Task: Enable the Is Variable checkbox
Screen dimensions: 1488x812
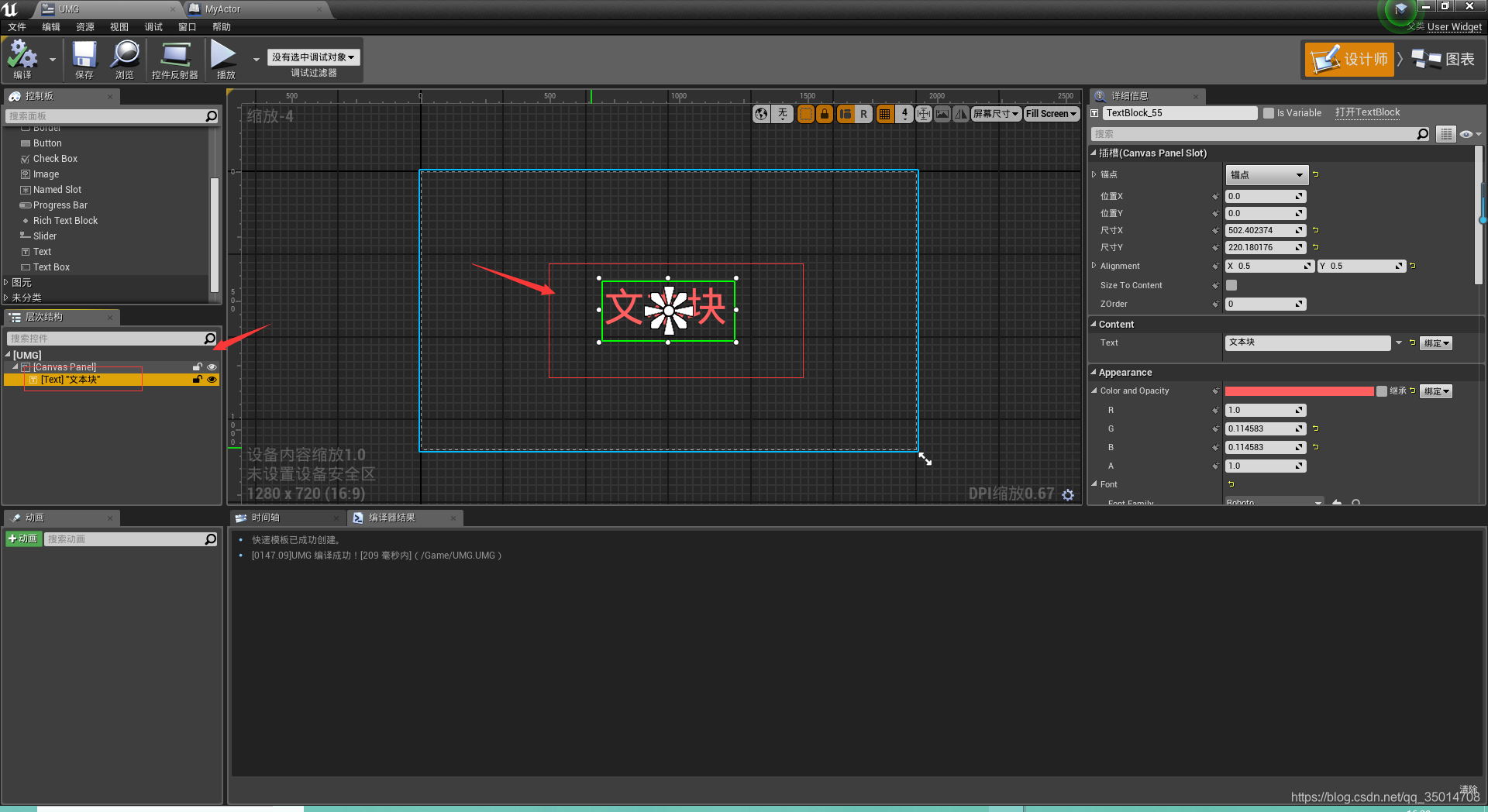Action: pos(1269,113)
